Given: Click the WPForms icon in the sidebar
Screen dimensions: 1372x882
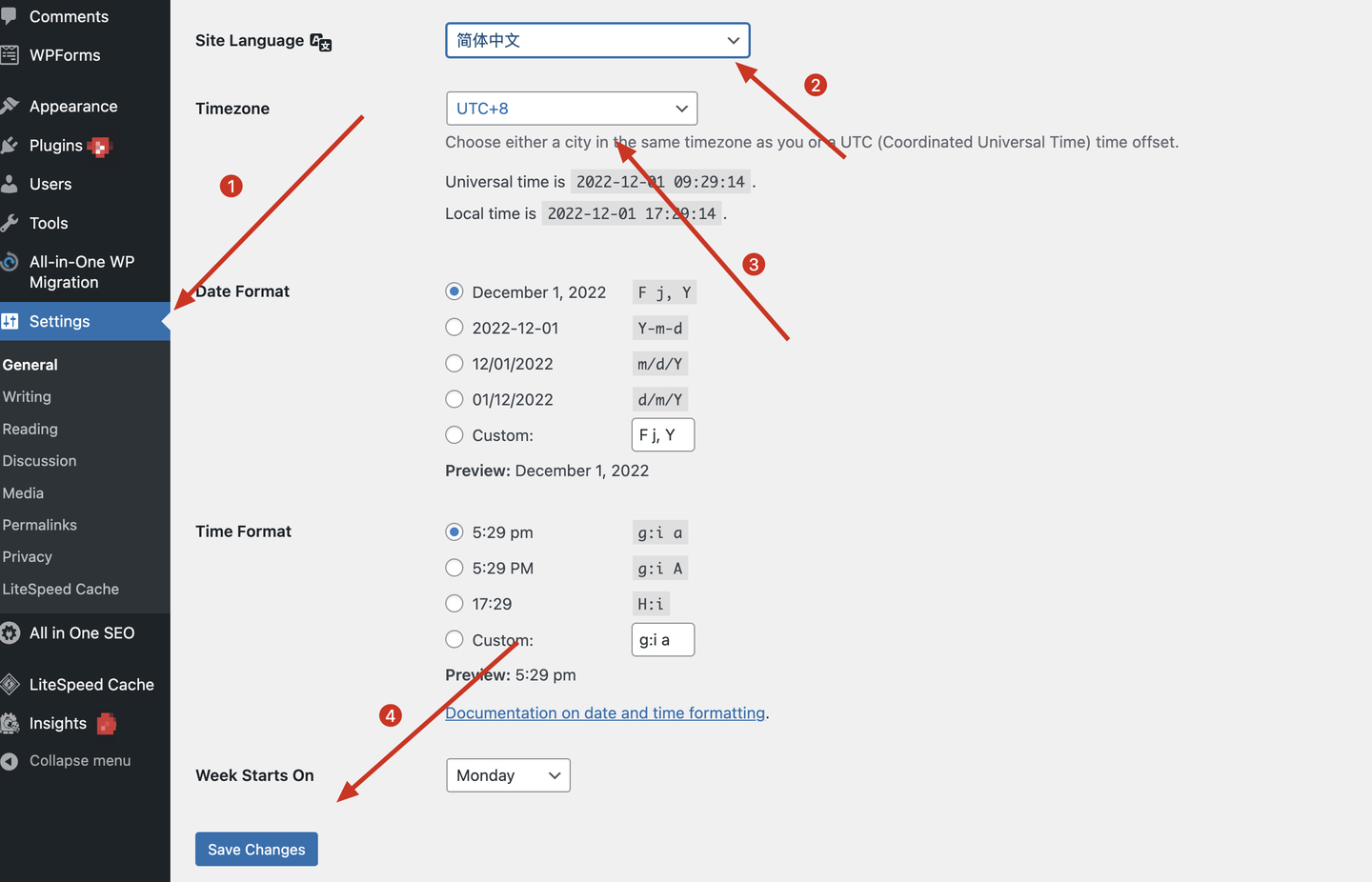Looking at the screenshot, I should (10, 55).
